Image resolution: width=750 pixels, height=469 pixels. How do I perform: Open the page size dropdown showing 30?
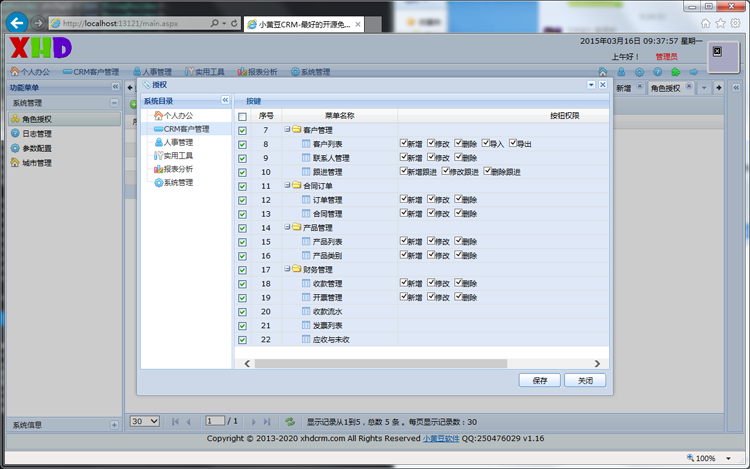(145, 422)
